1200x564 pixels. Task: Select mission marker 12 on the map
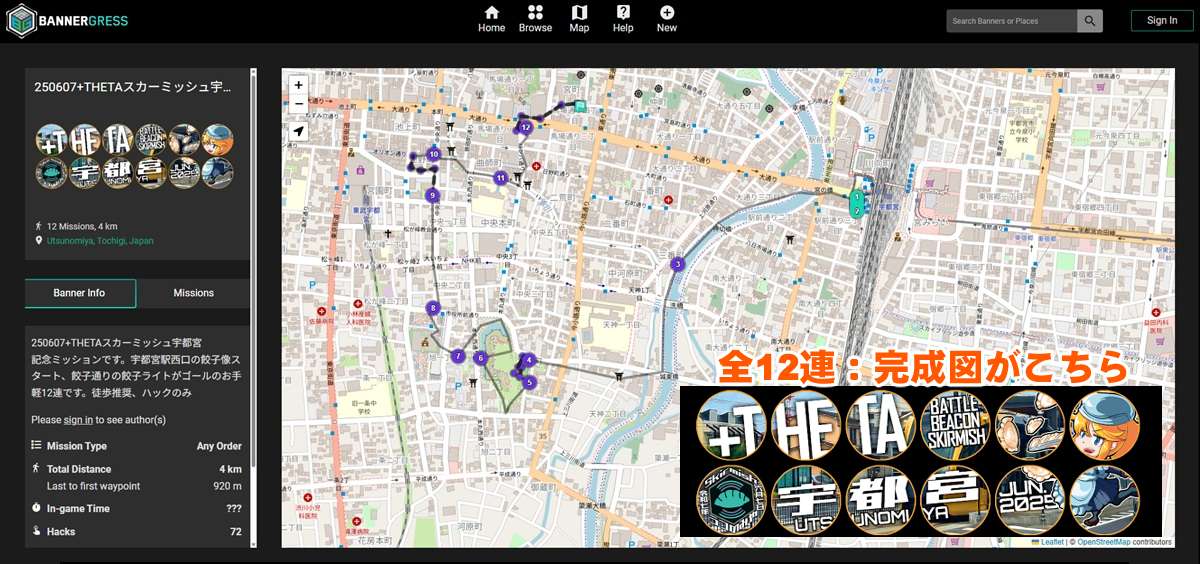[525, 127]
